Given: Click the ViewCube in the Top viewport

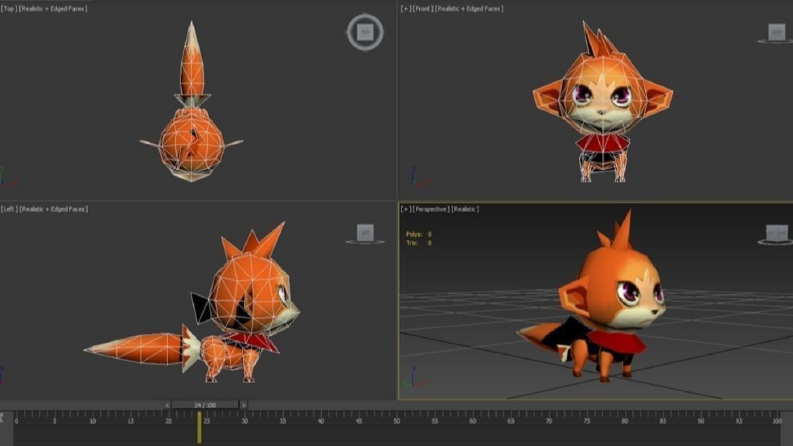Looking at the screenshot, I should (365, 32).
